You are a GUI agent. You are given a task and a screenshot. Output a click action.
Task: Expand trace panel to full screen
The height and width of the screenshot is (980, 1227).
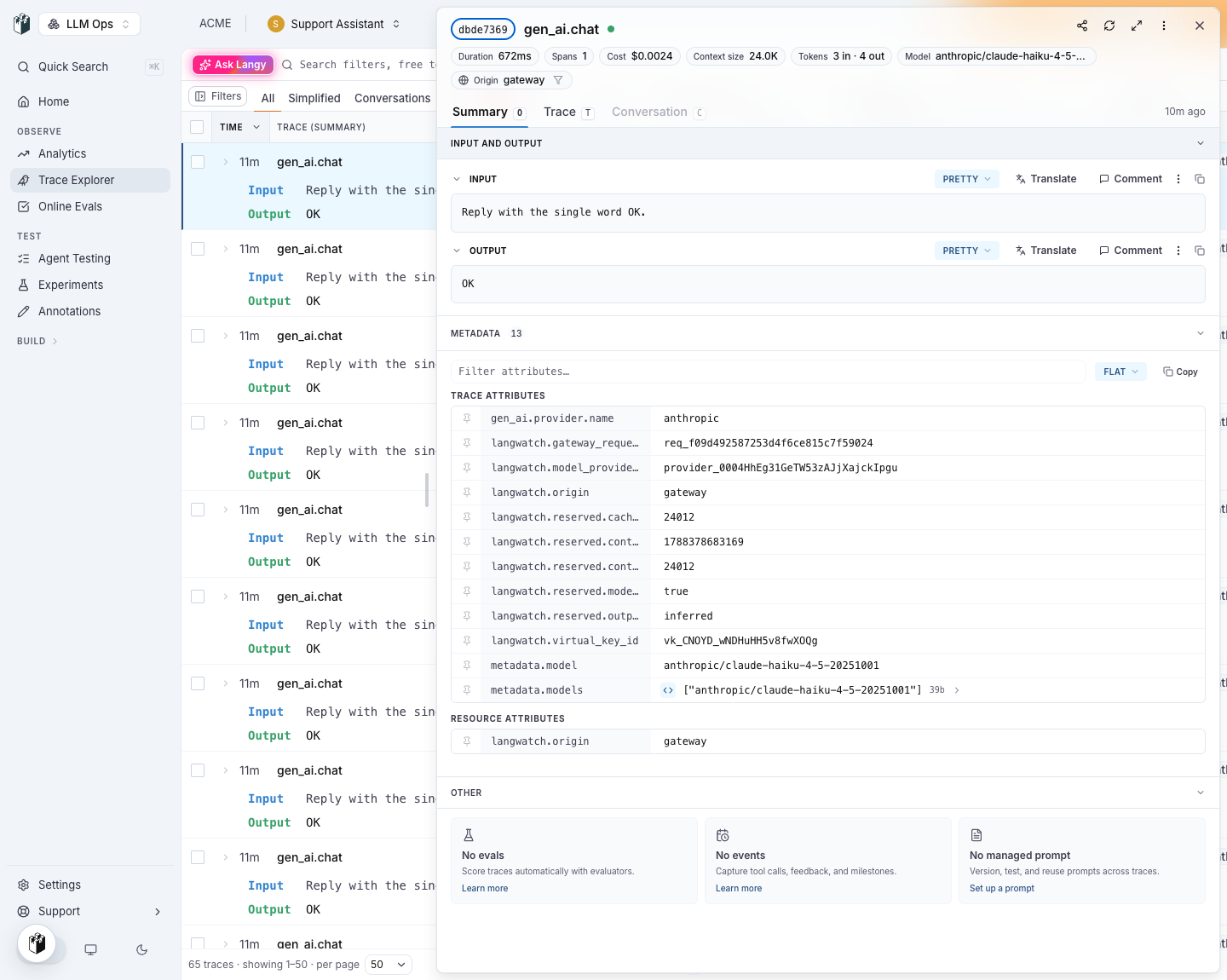[1137, 26]
